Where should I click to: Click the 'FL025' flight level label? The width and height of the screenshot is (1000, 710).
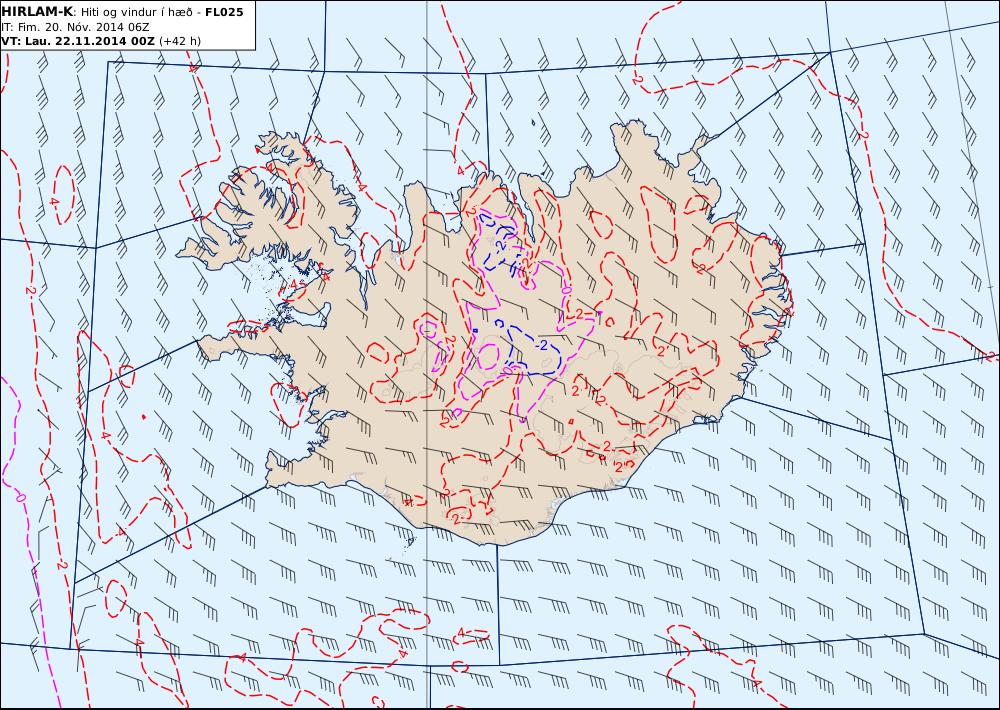224,12
